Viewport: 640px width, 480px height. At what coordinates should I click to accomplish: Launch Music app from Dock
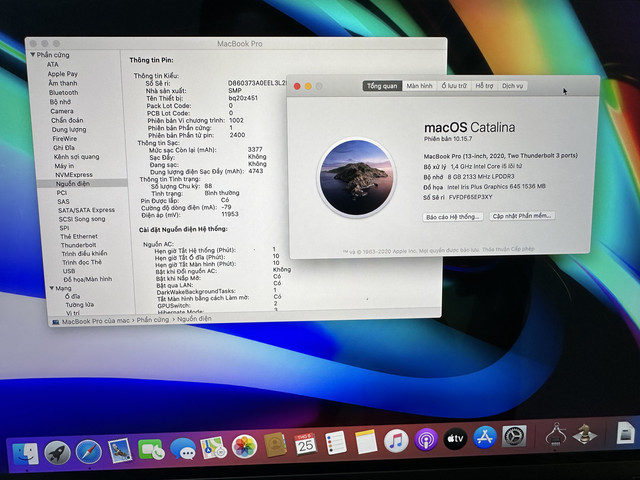[x=396, y=441]
